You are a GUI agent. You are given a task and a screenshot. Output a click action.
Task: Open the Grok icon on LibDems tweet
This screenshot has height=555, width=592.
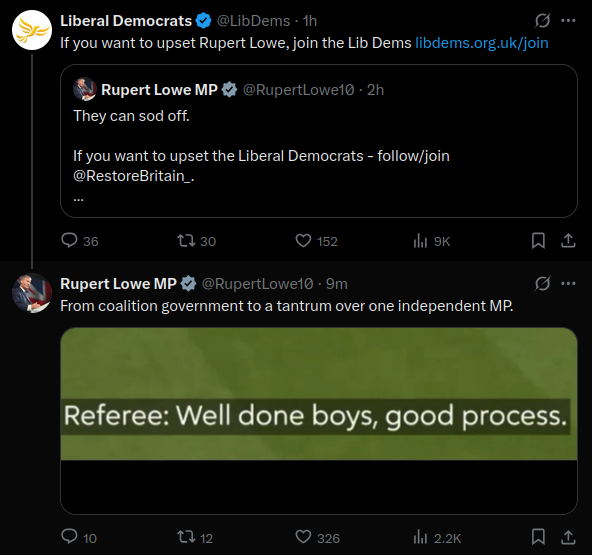pos(542,21)
